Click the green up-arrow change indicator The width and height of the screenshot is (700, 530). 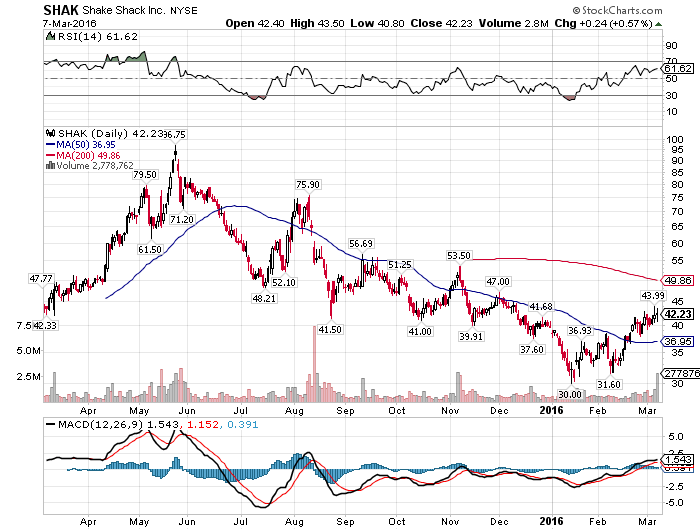[658, 24]
